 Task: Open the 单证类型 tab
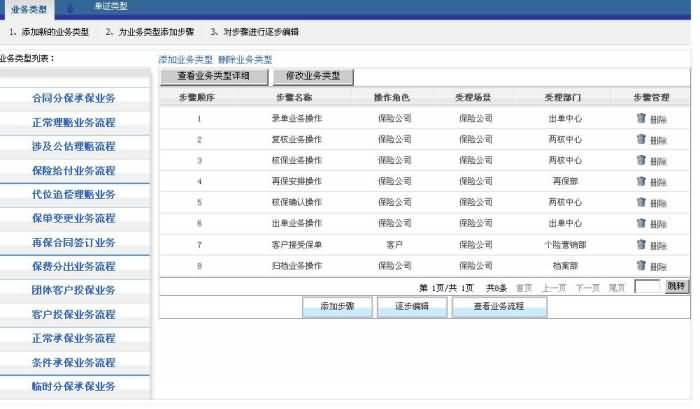coord(110,8)
